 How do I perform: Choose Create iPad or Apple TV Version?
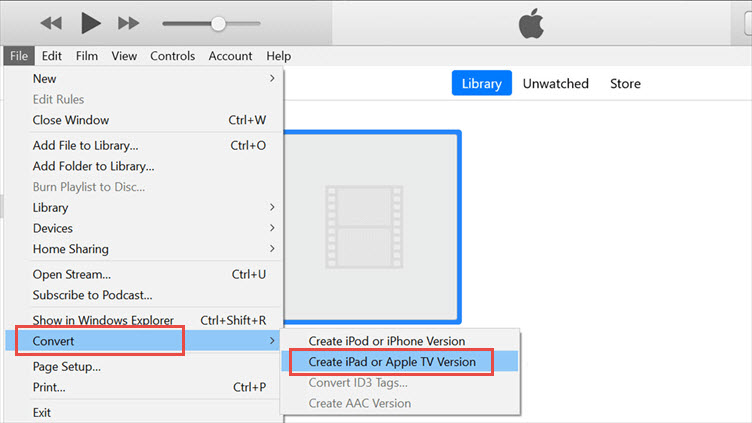392,362
